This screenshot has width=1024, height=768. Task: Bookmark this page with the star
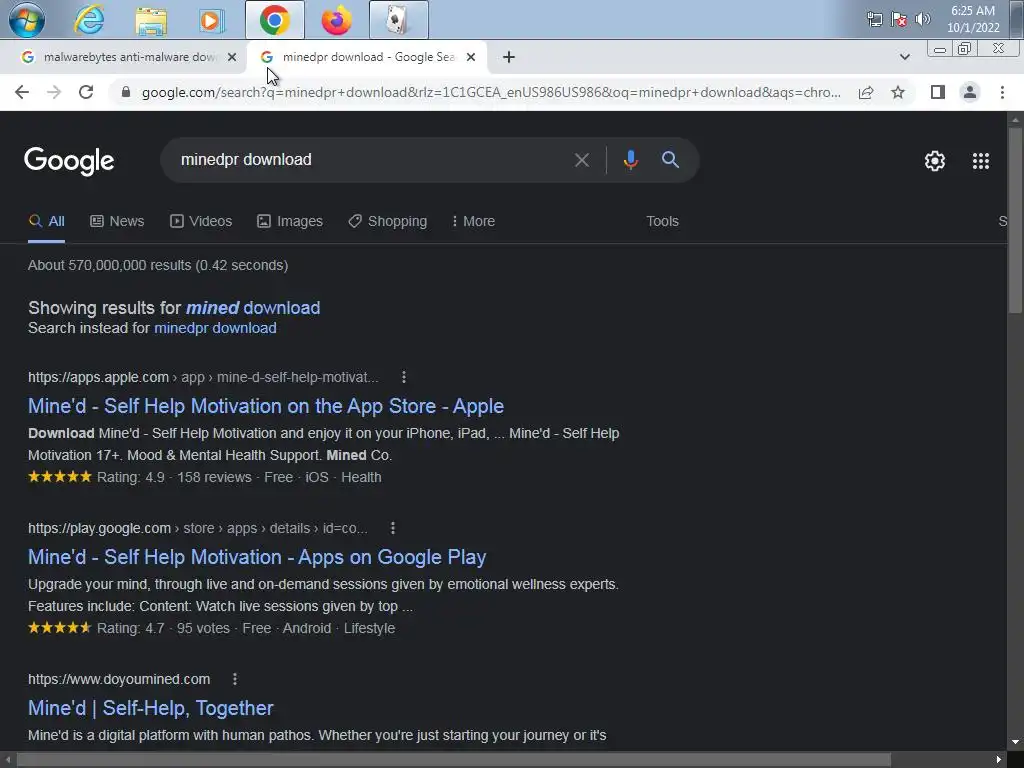coord(898,92)
